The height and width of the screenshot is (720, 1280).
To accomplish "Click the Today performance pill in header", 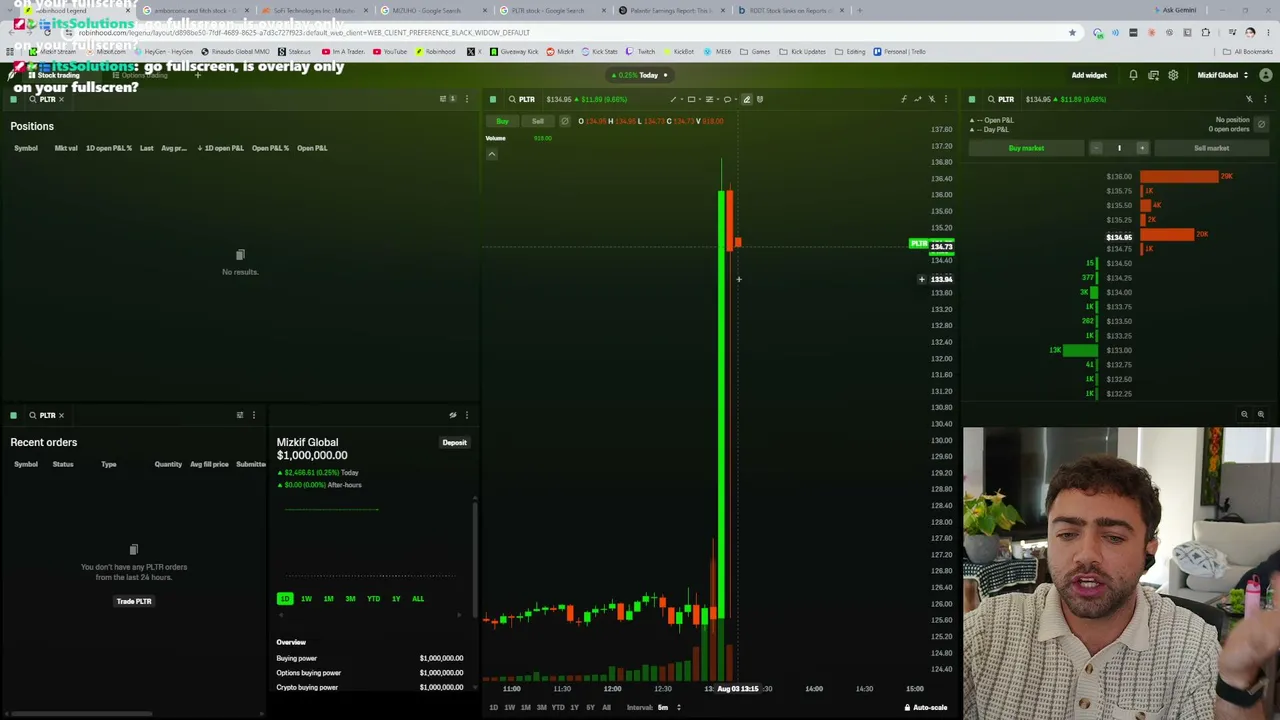I will pyautogui.click(x=640, y=75).
